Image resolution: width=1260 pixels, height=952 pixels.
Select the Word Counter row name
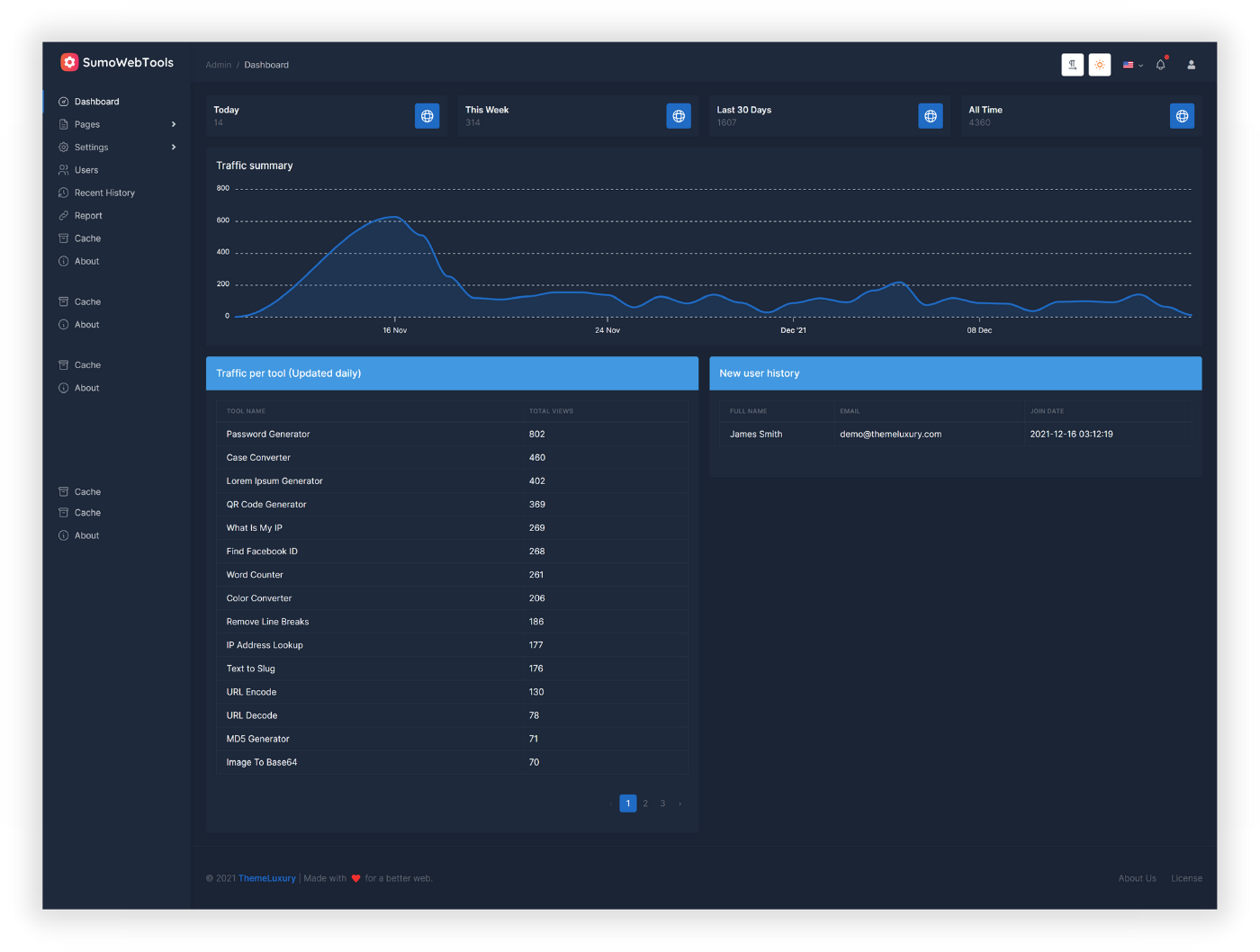255,575
